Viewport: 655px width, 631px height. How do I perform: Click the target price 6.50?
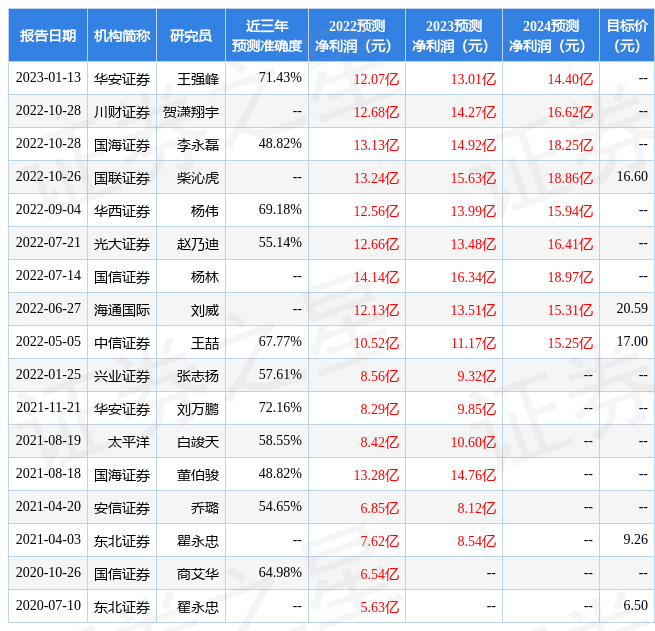click(x=635, y=606)
